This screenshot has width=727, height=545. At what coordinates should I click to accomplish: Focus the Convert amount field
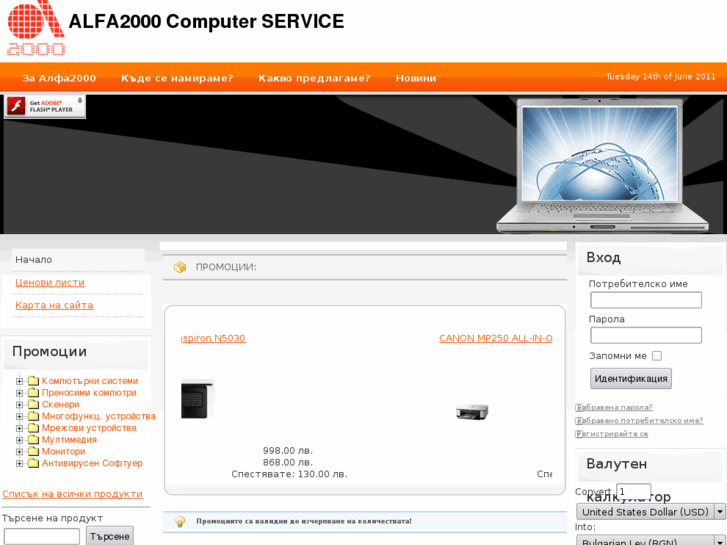click(633, 491)
